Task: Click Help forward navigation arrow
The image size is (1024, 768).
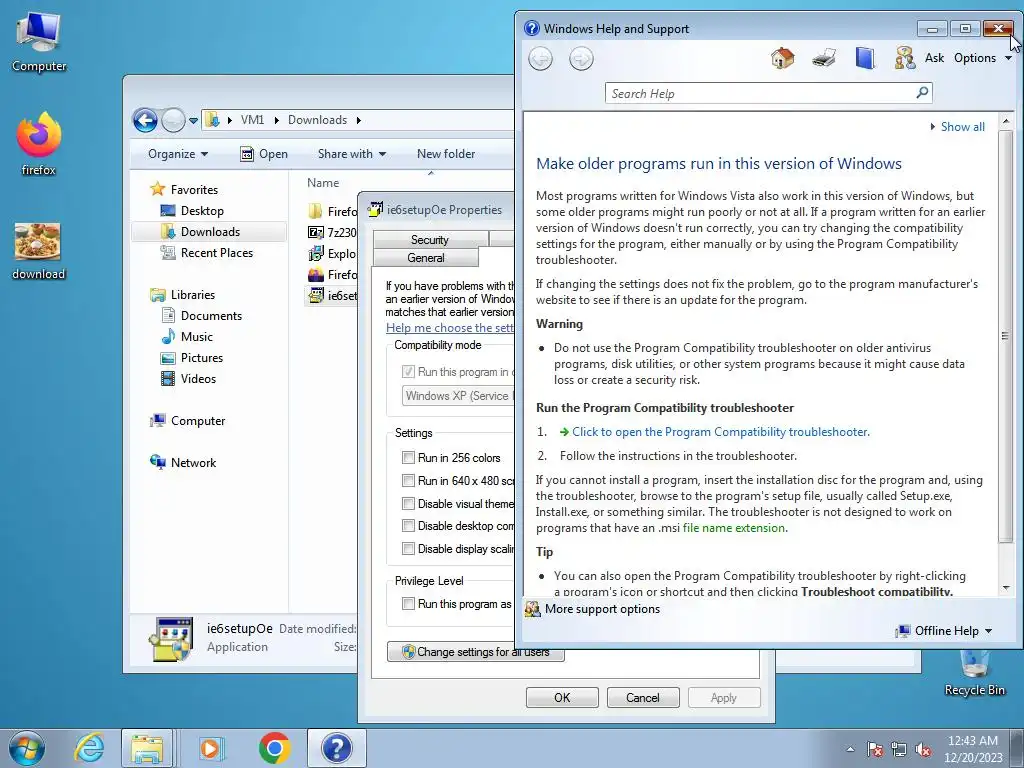Action: point(581,59)
